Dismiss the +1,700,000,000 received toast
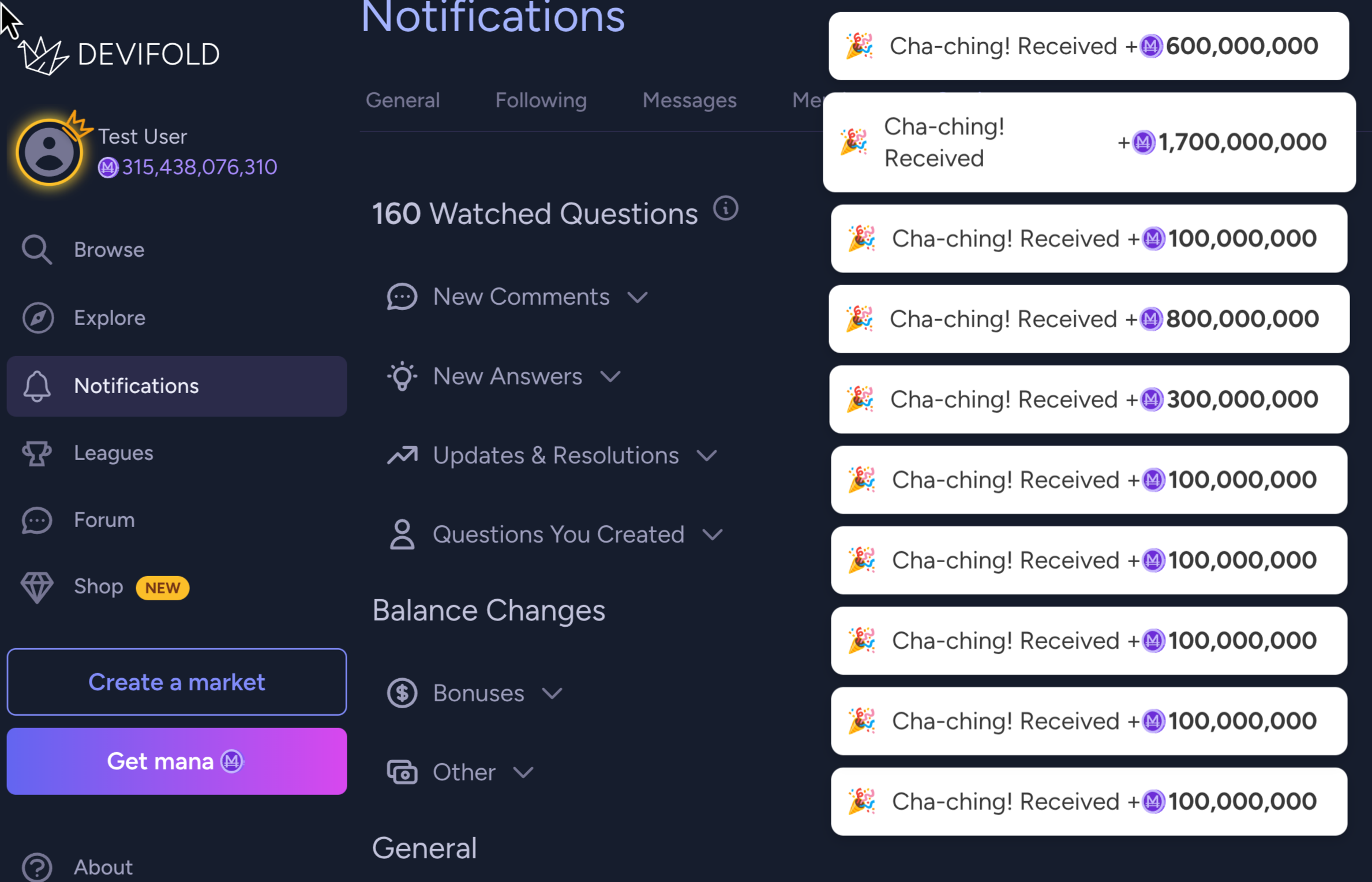This screenshot has height=882, width=1372. (x=1089, y=143)
